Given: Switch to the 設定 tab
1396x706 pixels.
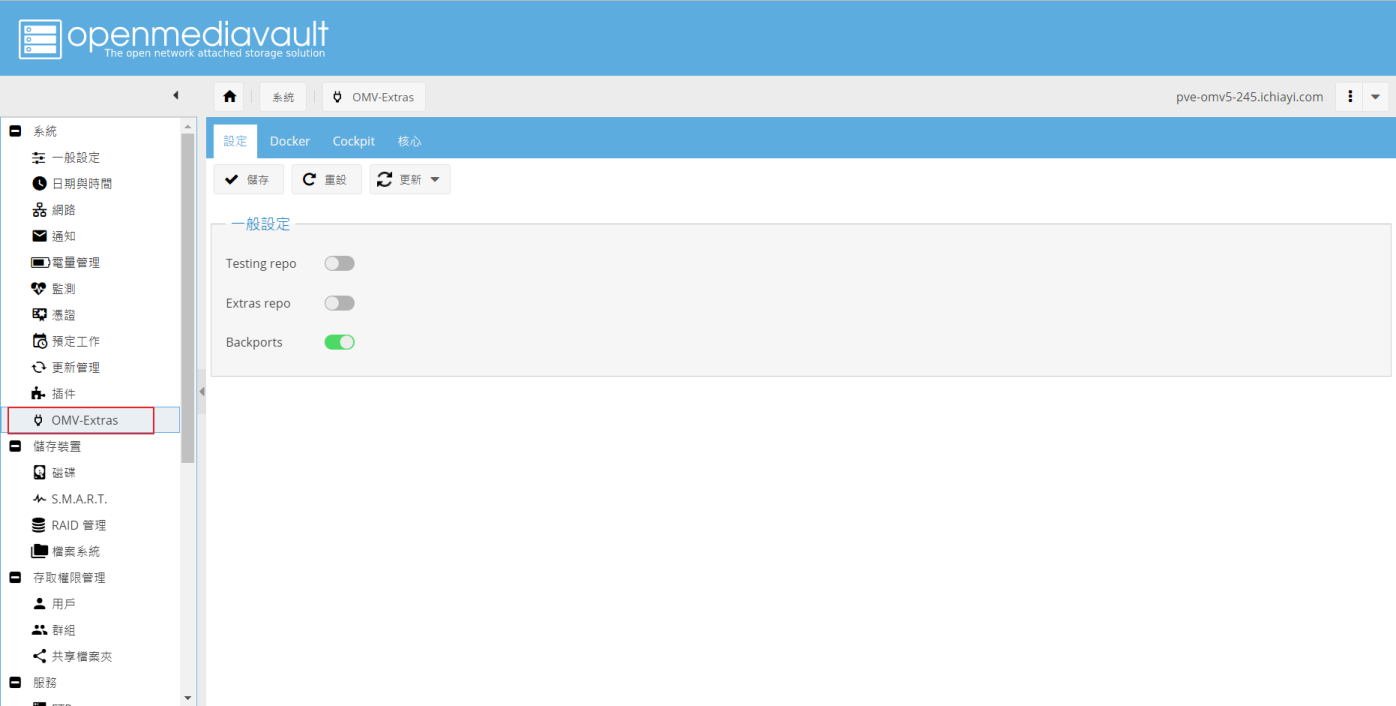Looking at the screenshot, I should tap(235, 141).
